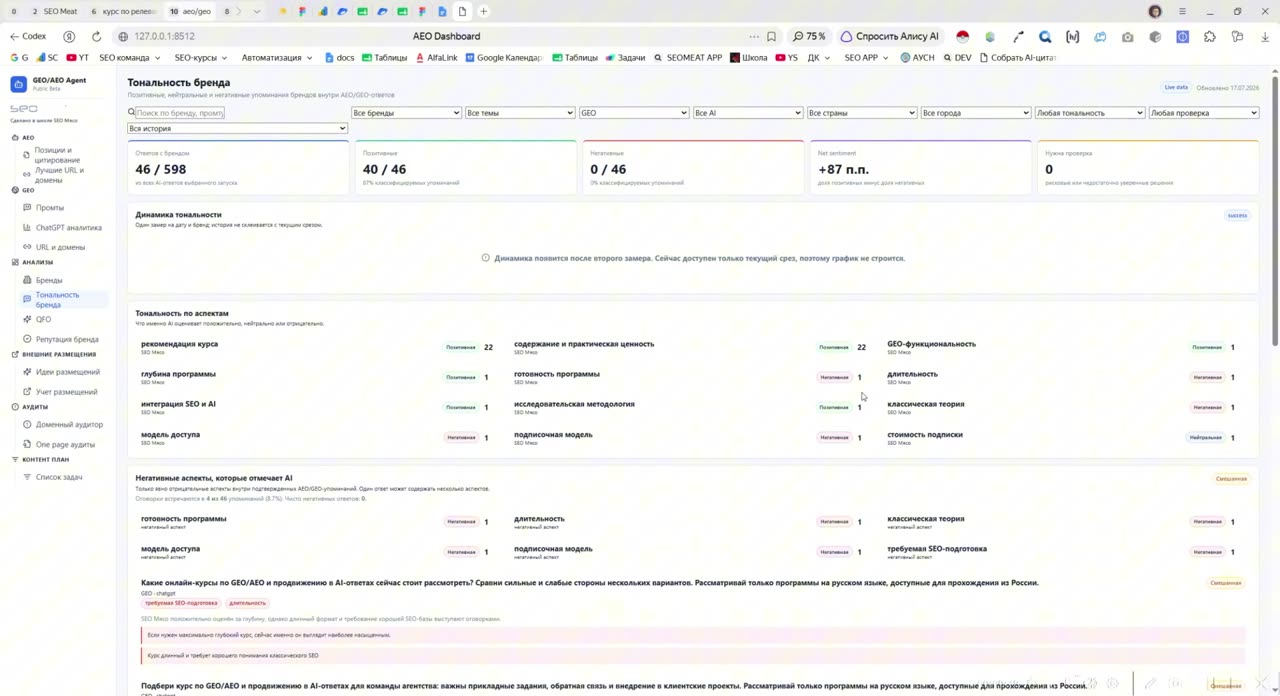1280x696 pixels.
Task: Click the list icon beside Список задач
Action: tap(27, 477)
